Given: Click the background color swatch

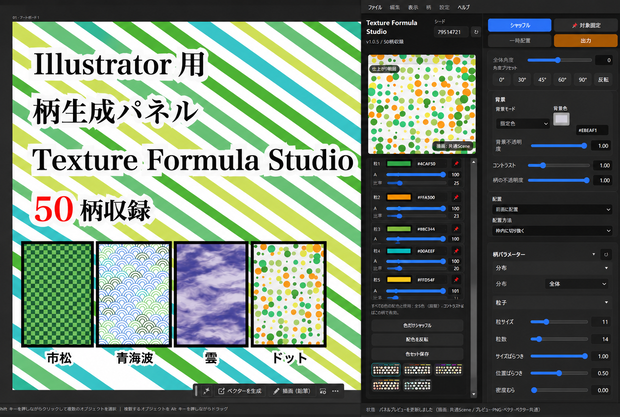Looking at the screenshot, I should click(x=561, y=119).
